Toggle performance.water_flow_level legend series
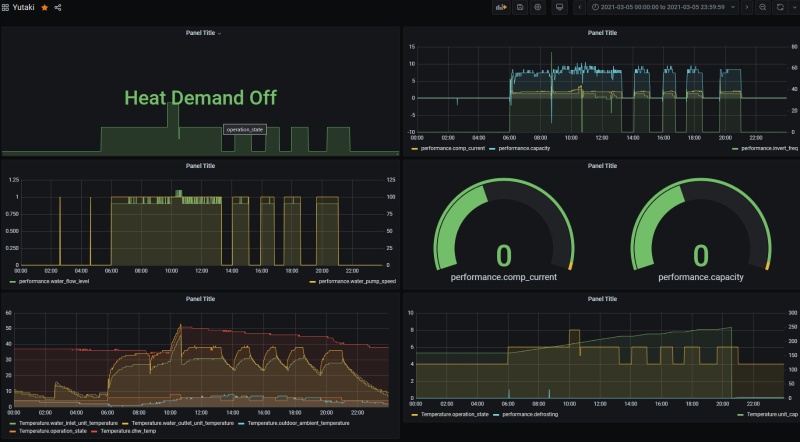The width and height of the screenshot is (800, 442). pyautogui.click(x=54, y=281)
